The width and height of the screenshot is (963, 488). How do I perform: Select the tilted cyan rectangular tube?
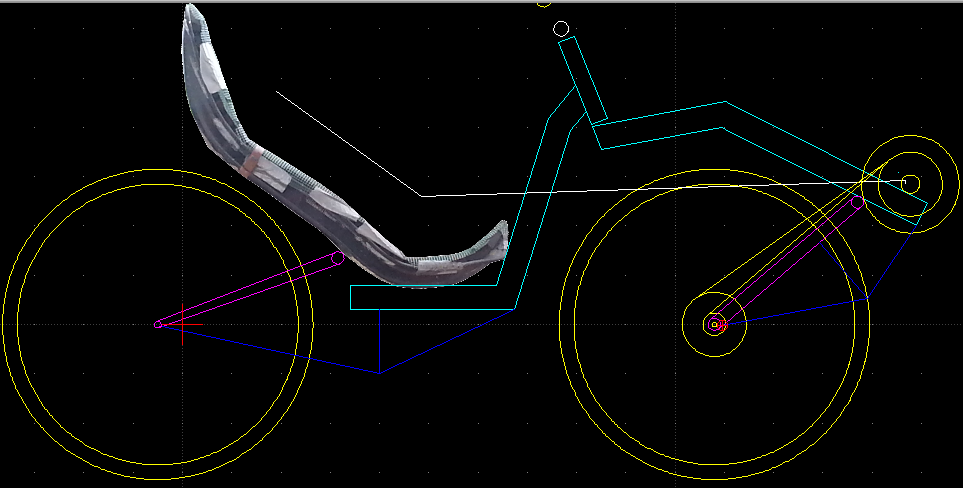tap(583, 80)
